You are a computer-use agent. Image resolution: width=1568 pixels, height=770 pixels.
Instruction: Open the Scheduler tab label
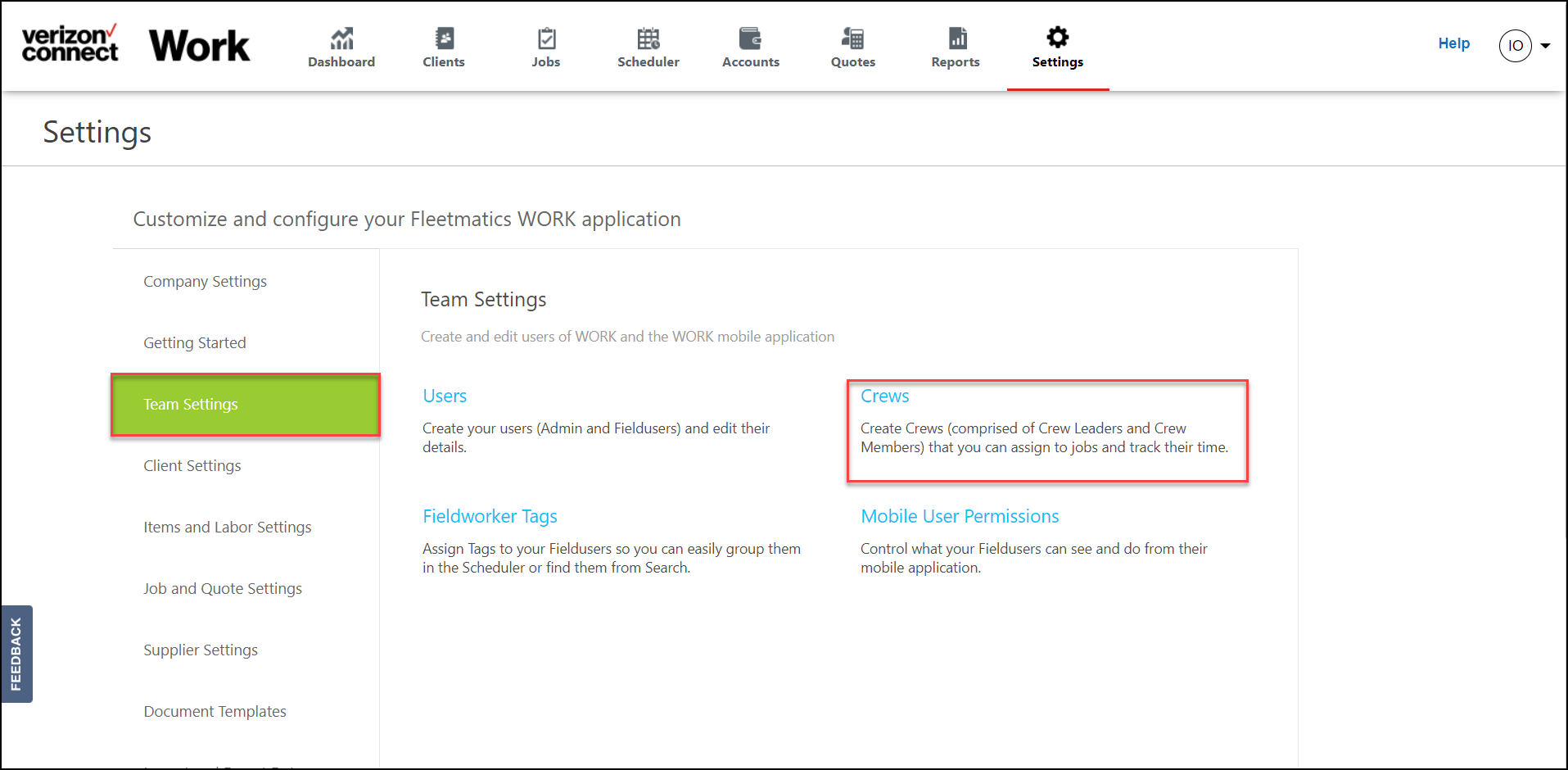(x=648, y=62)
